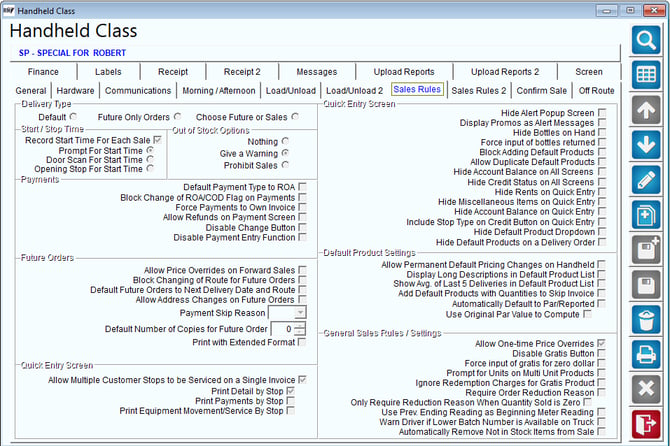Check Hide Bottles on Hand
Screen dimensions: 670x446
(x=602, y=132)
